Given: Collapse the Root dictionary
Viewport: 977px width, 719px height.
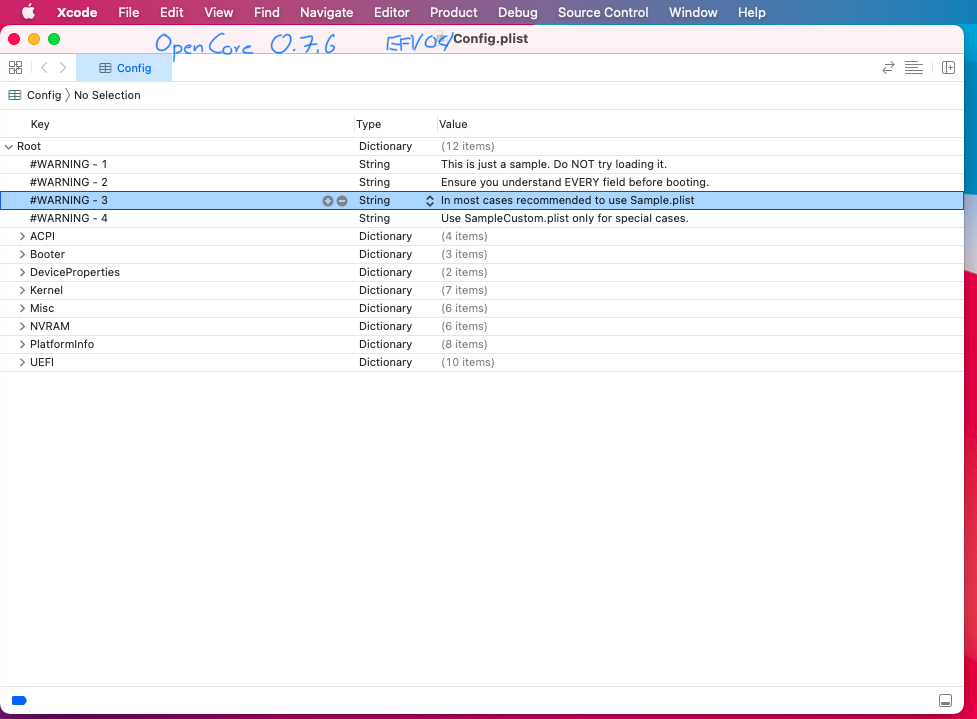Looking at the screenshot, I should tap(9, 146).
